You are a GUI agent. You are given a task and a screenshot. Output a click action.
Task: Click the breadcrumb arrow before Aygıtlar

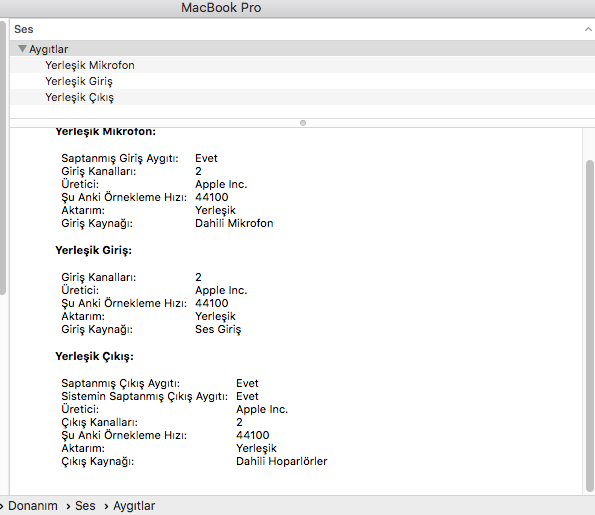pyautogui.click(x=106, y=506)
